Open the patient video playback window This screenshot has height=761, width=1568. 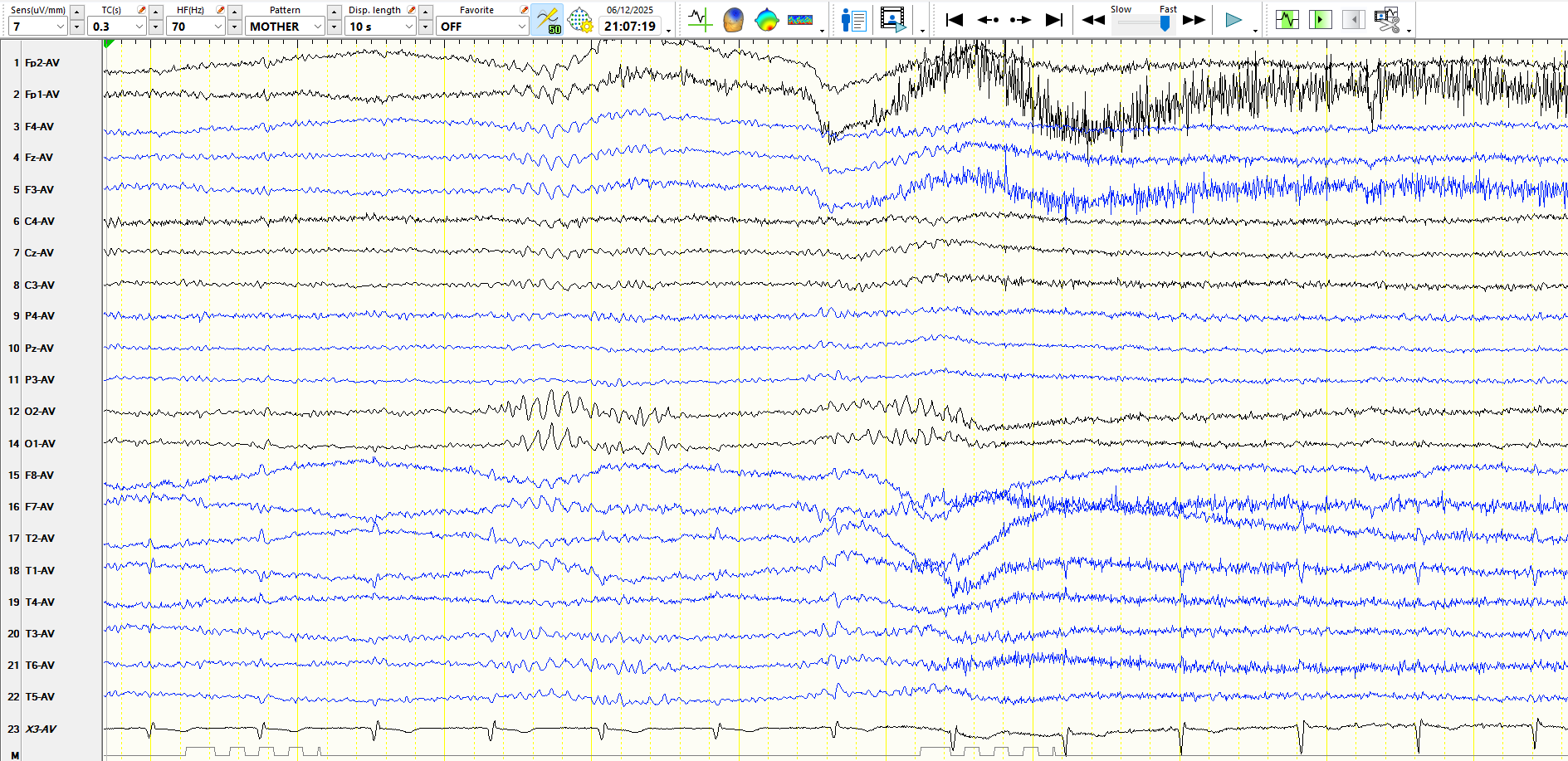[x=892, y=19]
